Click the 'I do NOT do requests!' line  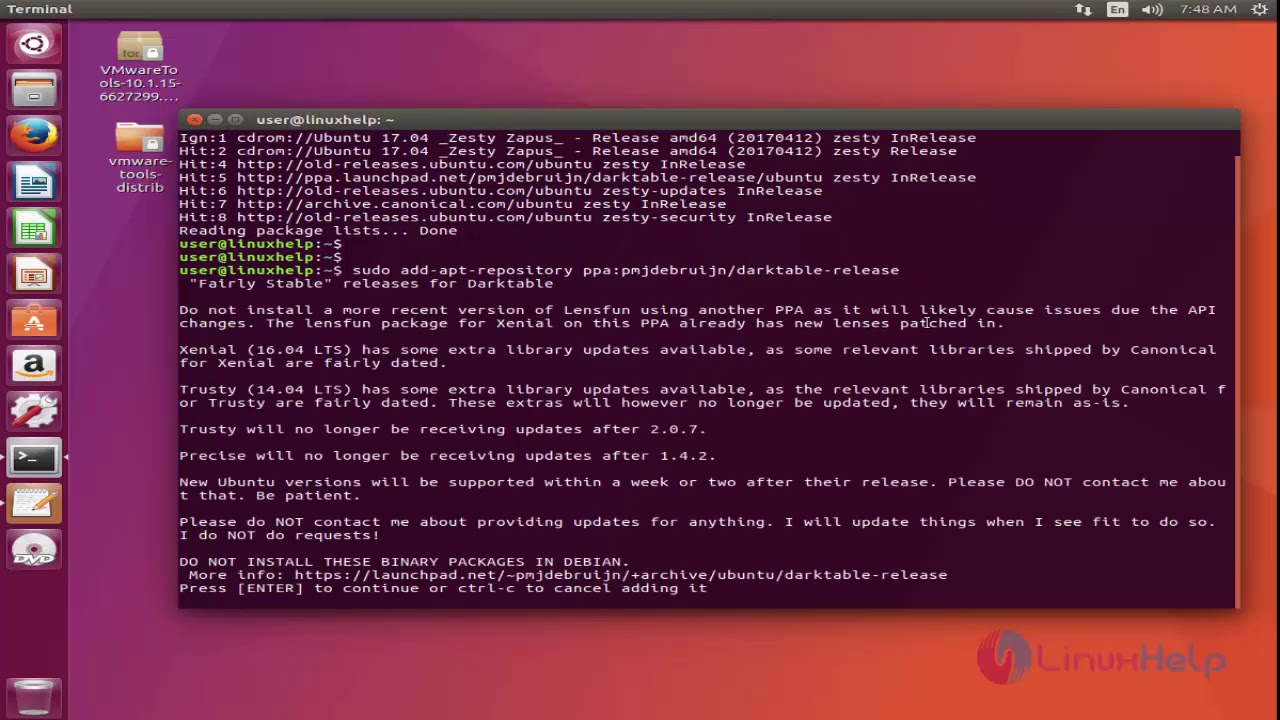[279, 535]
